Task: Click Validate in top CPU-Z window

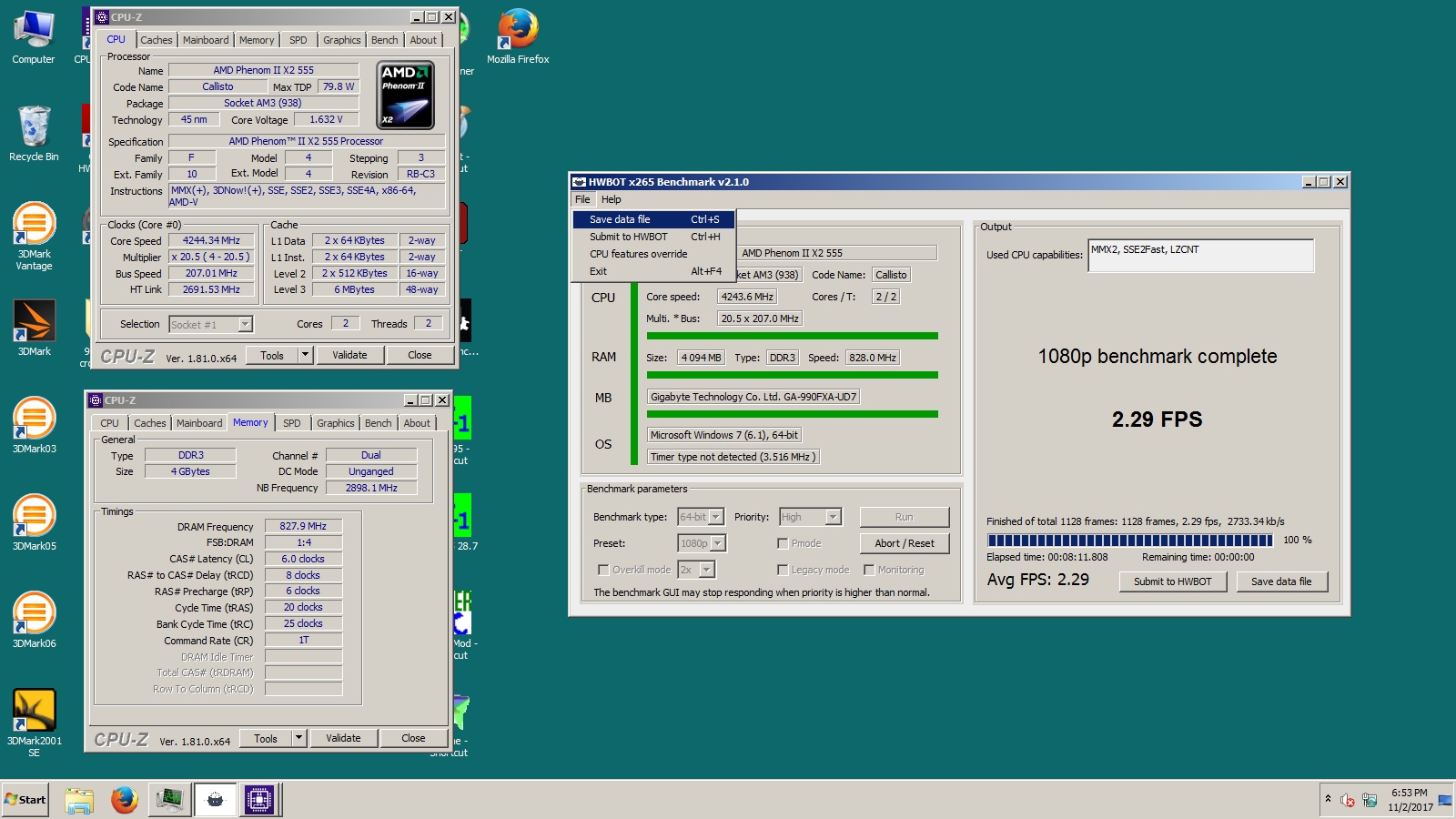Action: (349, 355)
